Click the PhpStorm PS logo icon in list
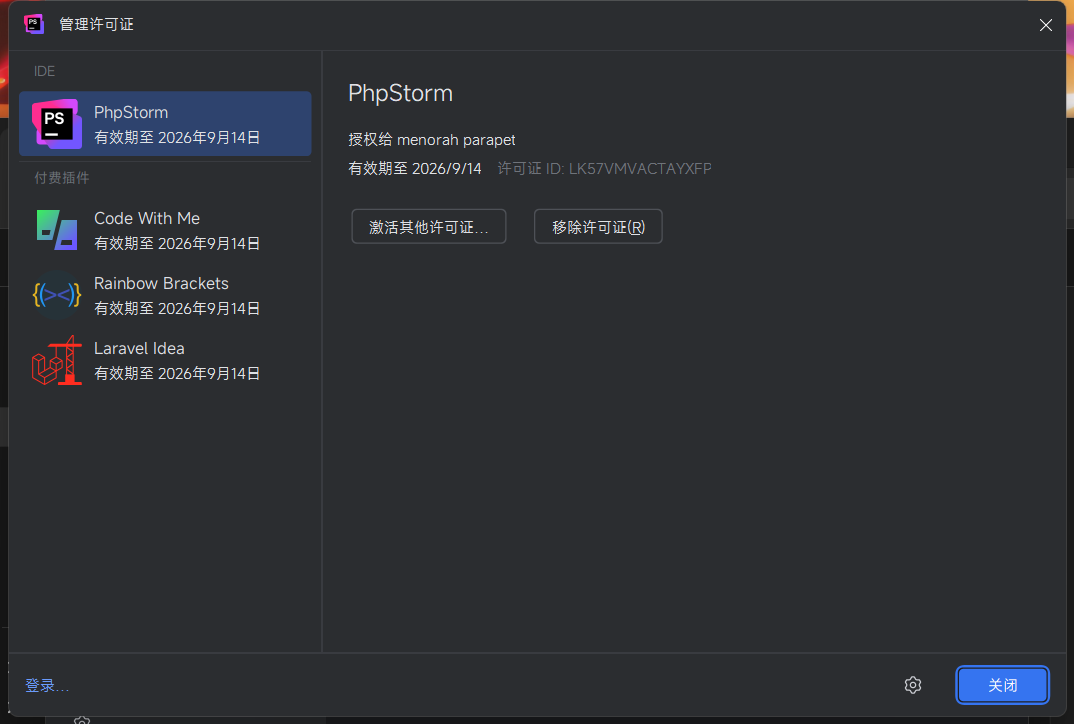Viewport: 1074px width, 724px height. pos(57,124)
